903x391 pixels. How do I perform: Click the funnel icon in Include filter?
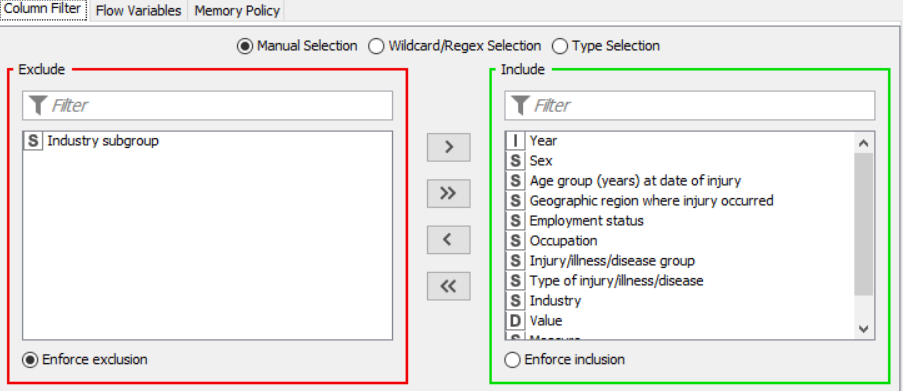coord(520,105)
